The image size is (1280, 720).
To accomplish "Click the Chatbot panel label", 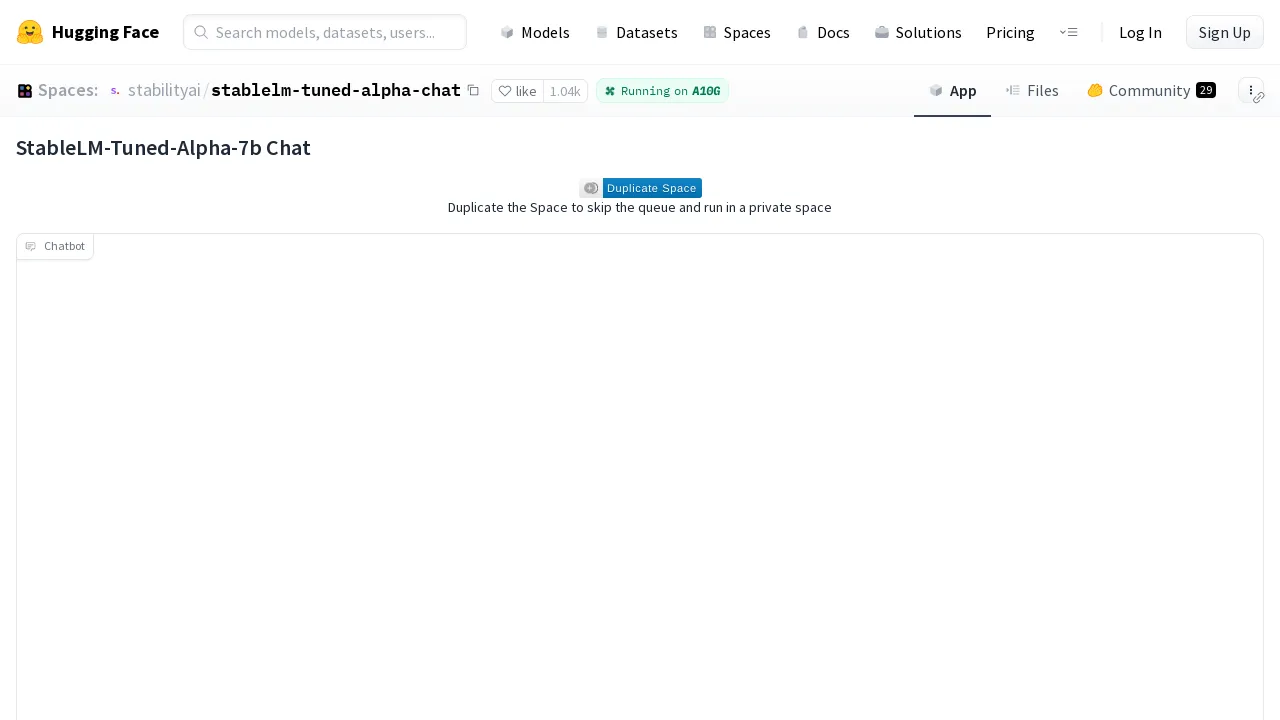I will pyautogui.click(x=55, y=246).
